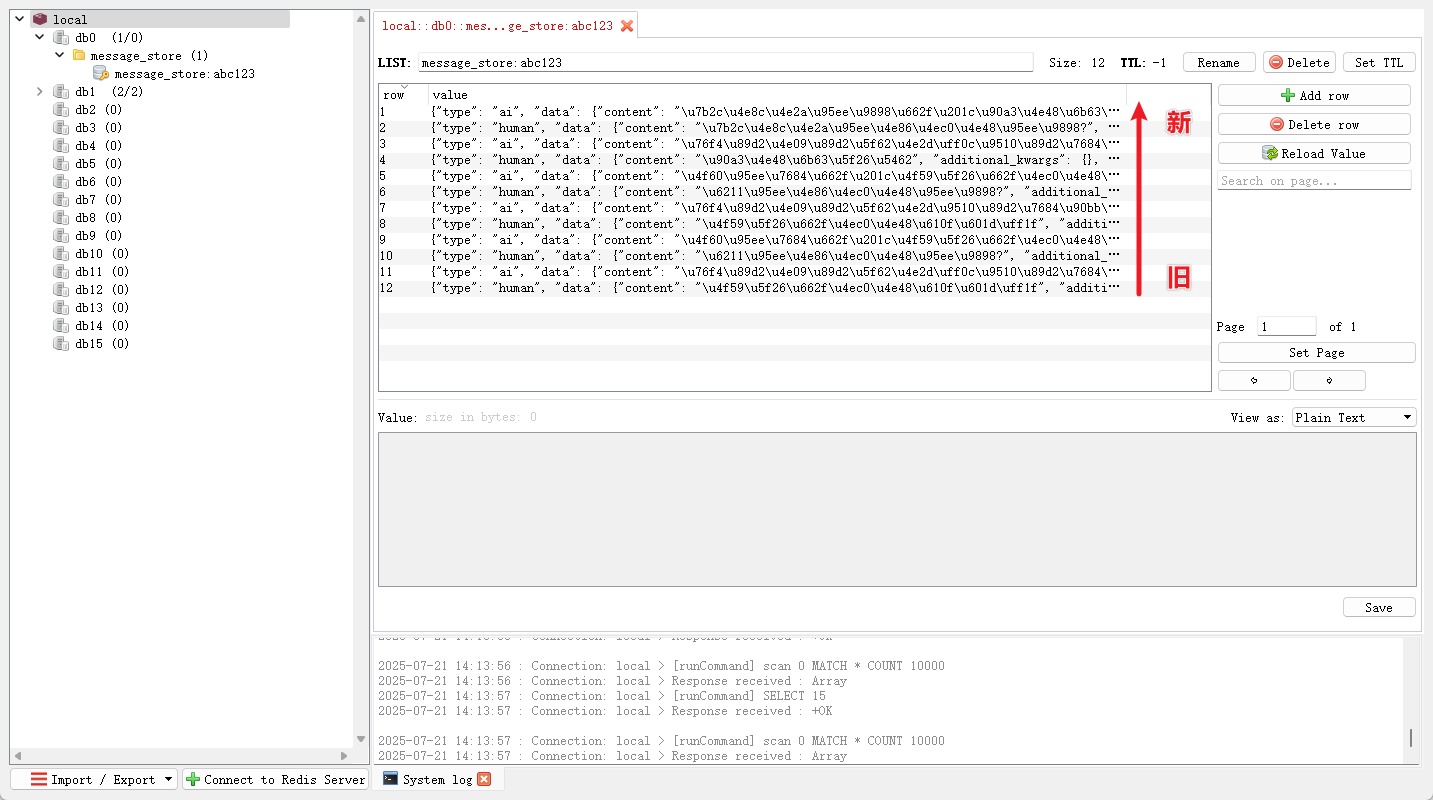Select row 6 in the list table
The height and width of the screenshot is (800, 1433).
(794, 192)
